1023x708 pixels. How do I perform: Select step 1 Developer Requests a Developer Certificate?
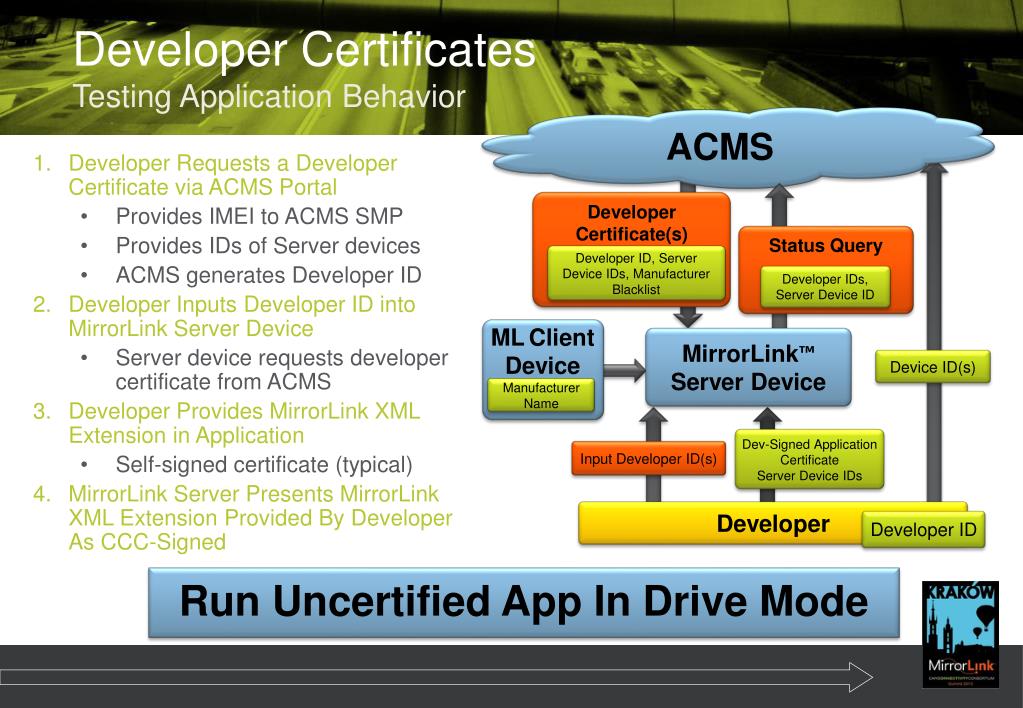232,175
